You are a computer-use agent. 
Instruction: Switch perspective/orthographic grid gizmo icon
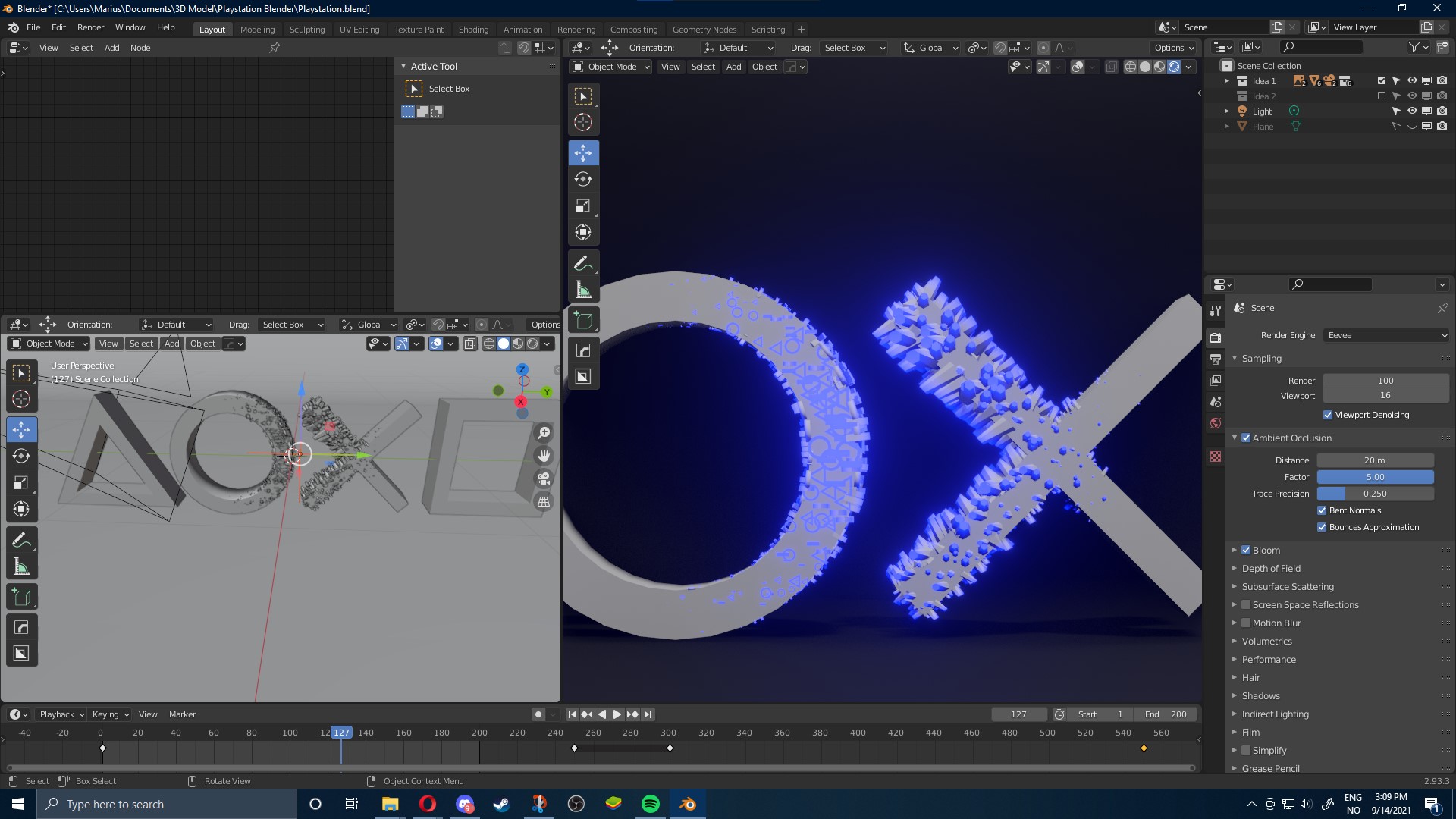click(544, 501)
